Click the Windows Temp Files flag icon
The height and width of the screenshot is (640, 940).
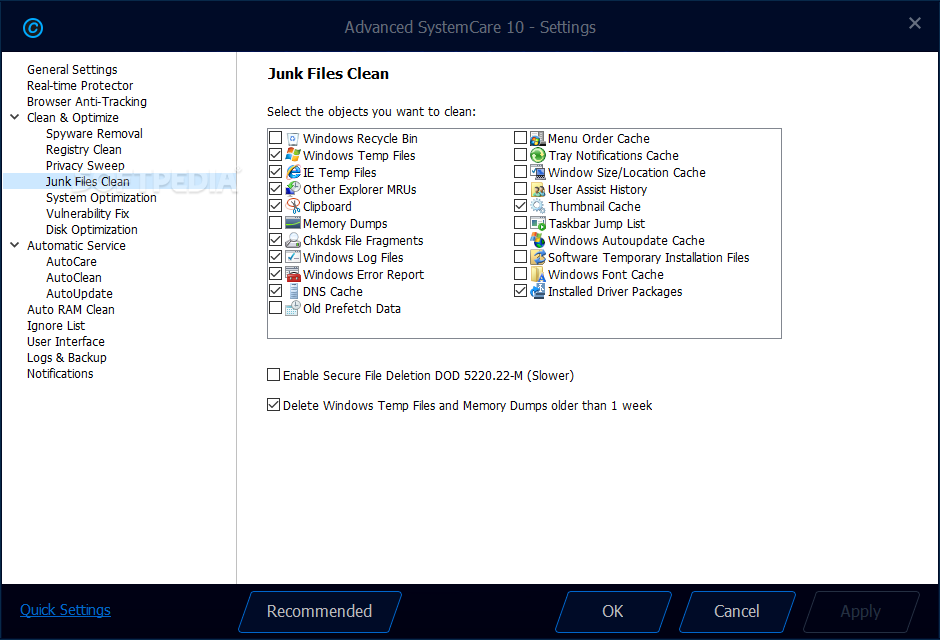[x=293, y=155]
